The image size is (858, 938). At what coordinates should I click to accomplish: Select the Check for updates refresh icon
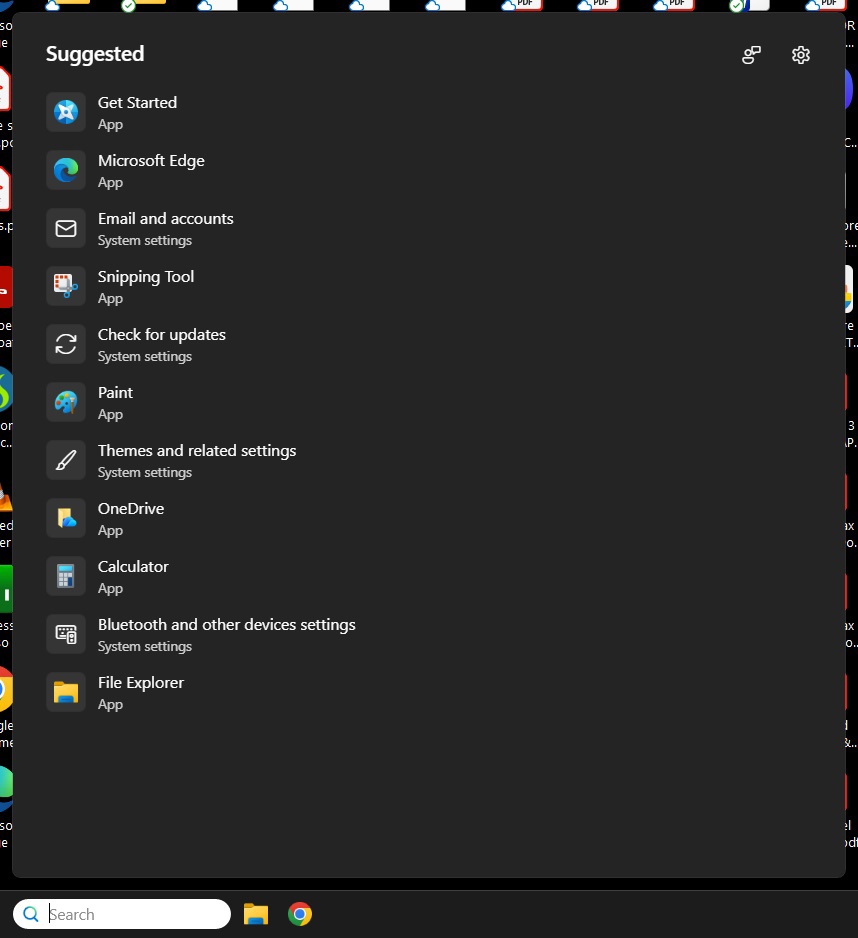coord(66,344)
